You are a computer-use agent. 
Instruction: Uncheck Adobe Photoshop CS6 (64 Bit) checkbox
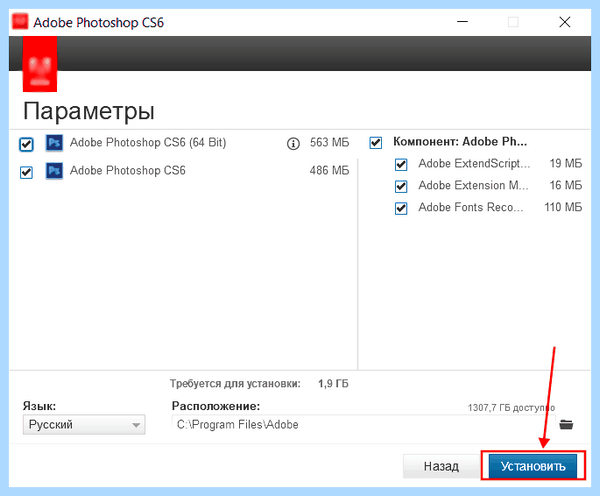[26, 144]
